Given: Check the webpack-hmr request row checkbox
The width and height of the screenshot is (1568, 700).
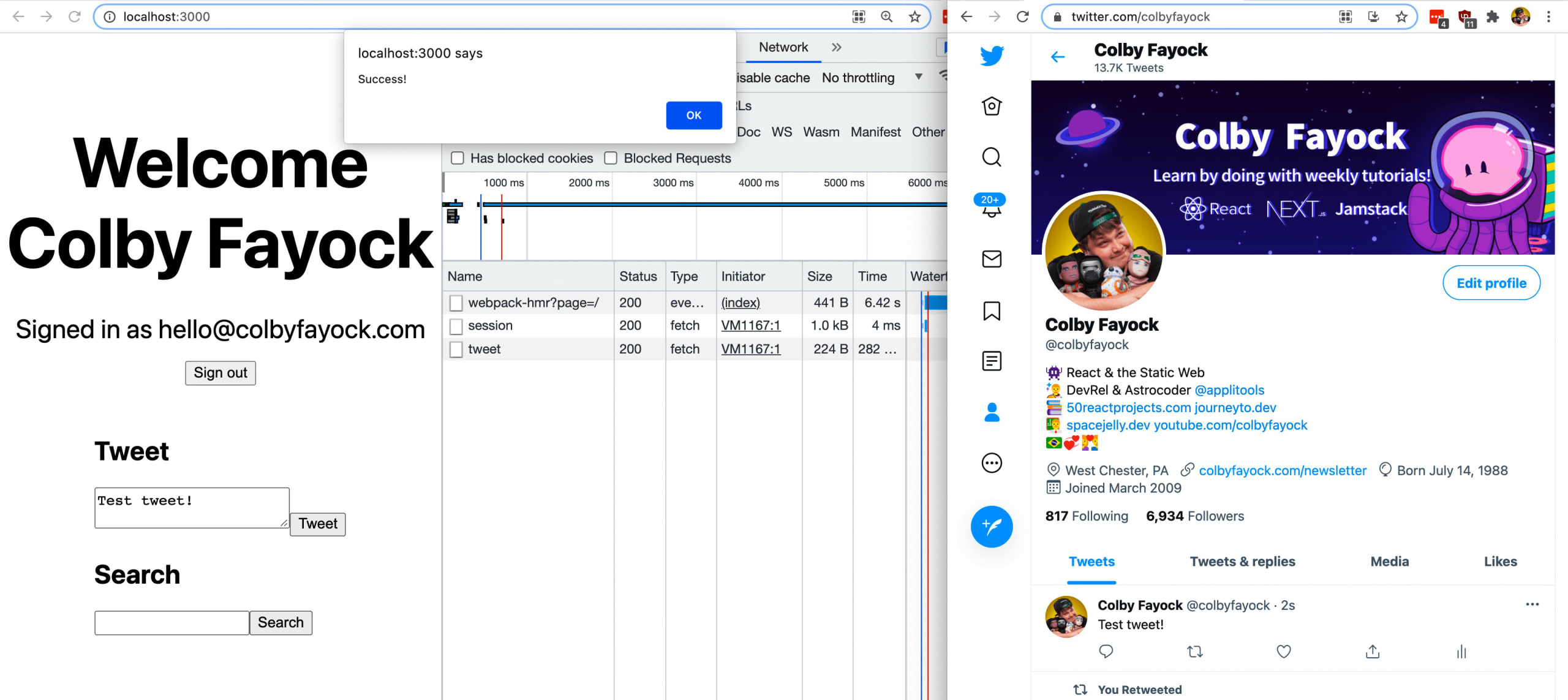Looking at the screenshot, I should click(x=456, y=303).
